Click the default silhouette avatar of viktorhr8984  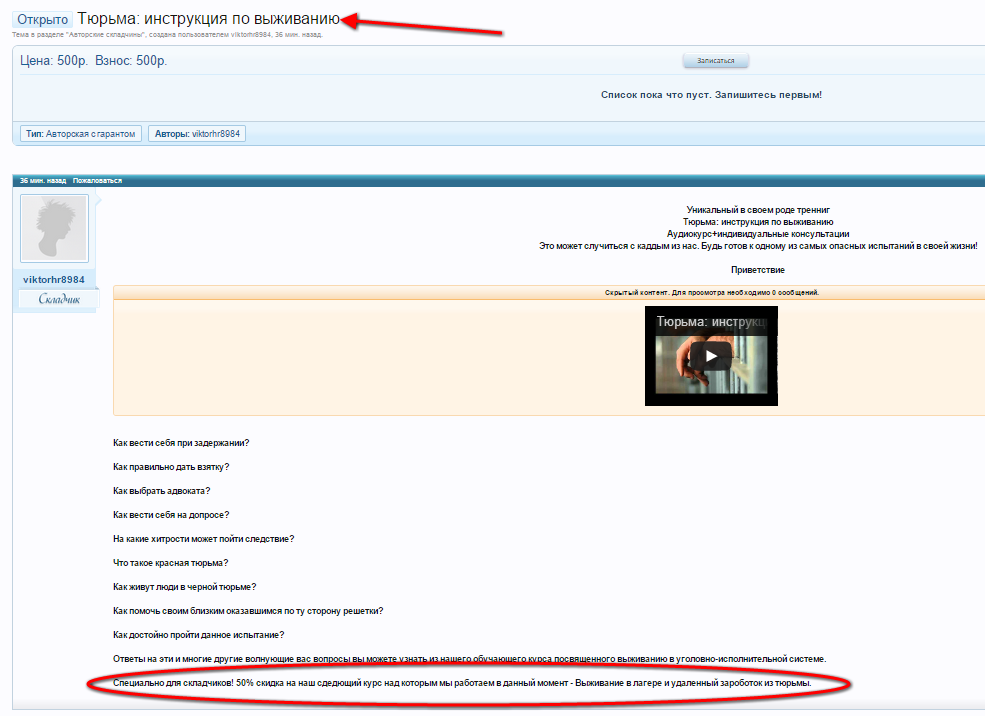coord(54,229)
